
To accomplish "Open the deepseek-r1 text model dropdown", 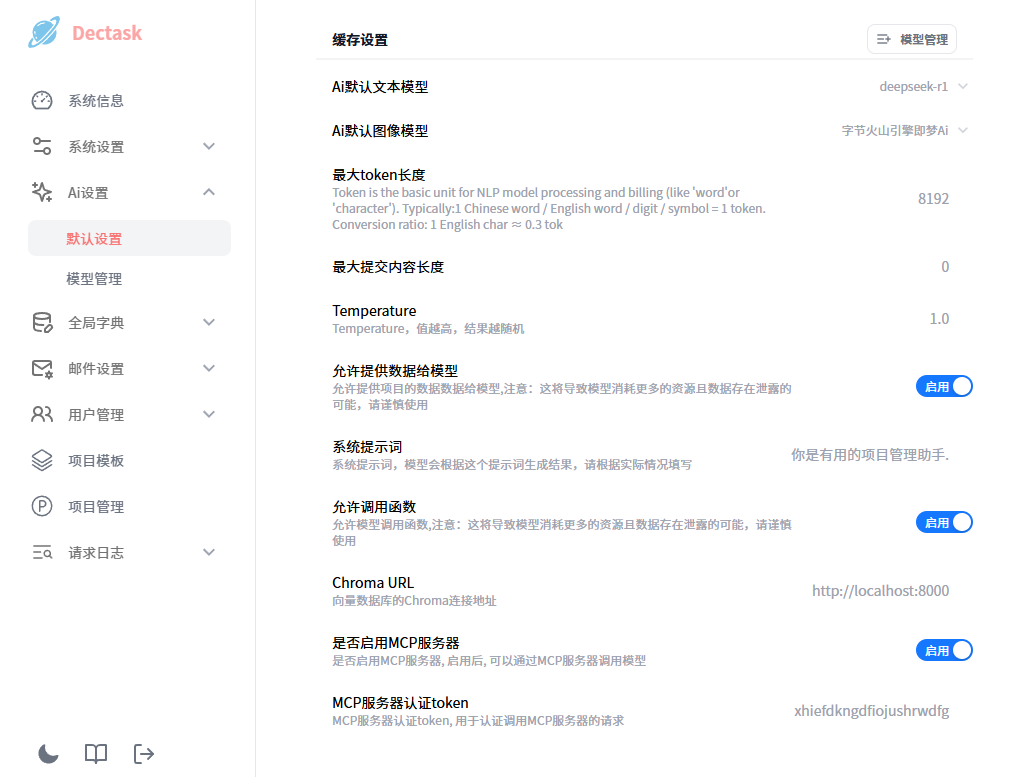I will 916,86.
